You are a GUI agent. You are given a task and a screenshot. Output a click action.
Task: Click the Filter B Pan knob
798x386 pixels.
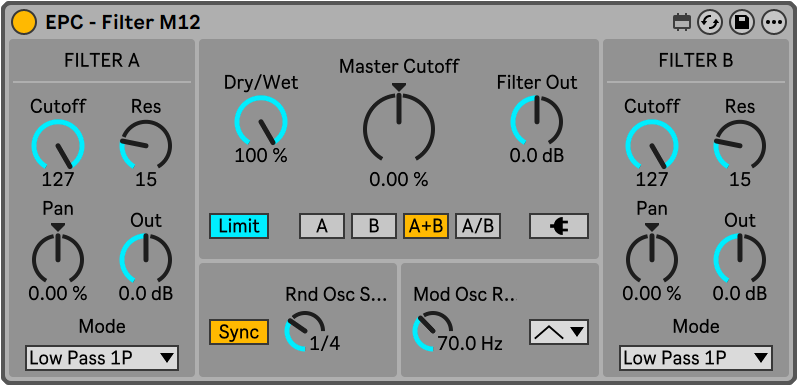point(652,258)
